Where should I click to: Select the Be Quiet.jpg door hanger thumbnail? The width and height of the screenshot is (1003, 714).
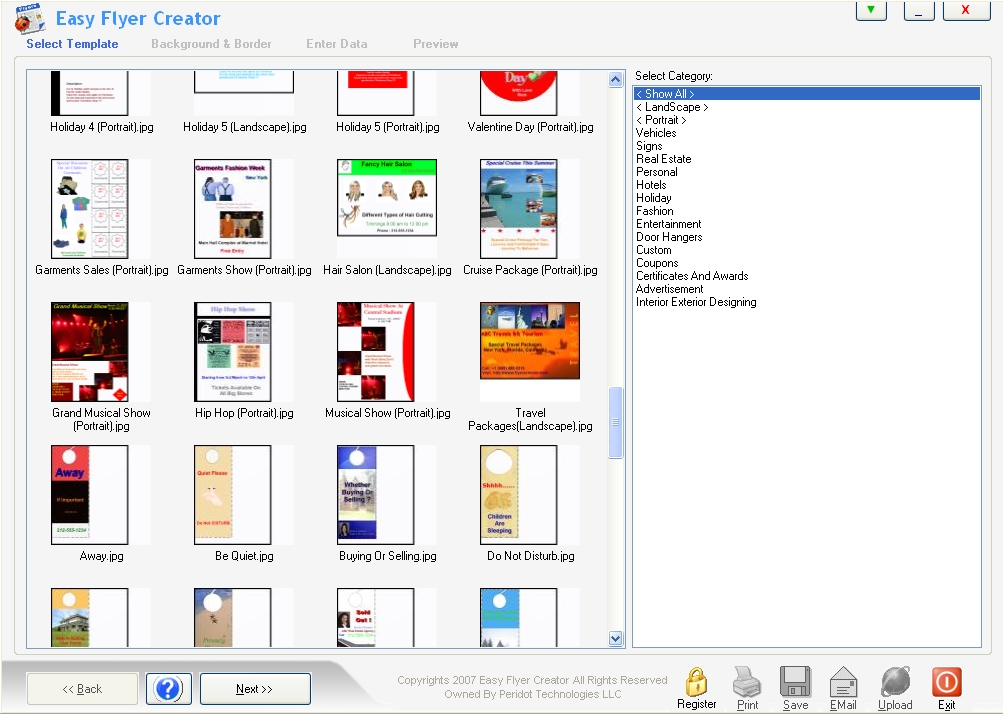(x=233, y=495)
